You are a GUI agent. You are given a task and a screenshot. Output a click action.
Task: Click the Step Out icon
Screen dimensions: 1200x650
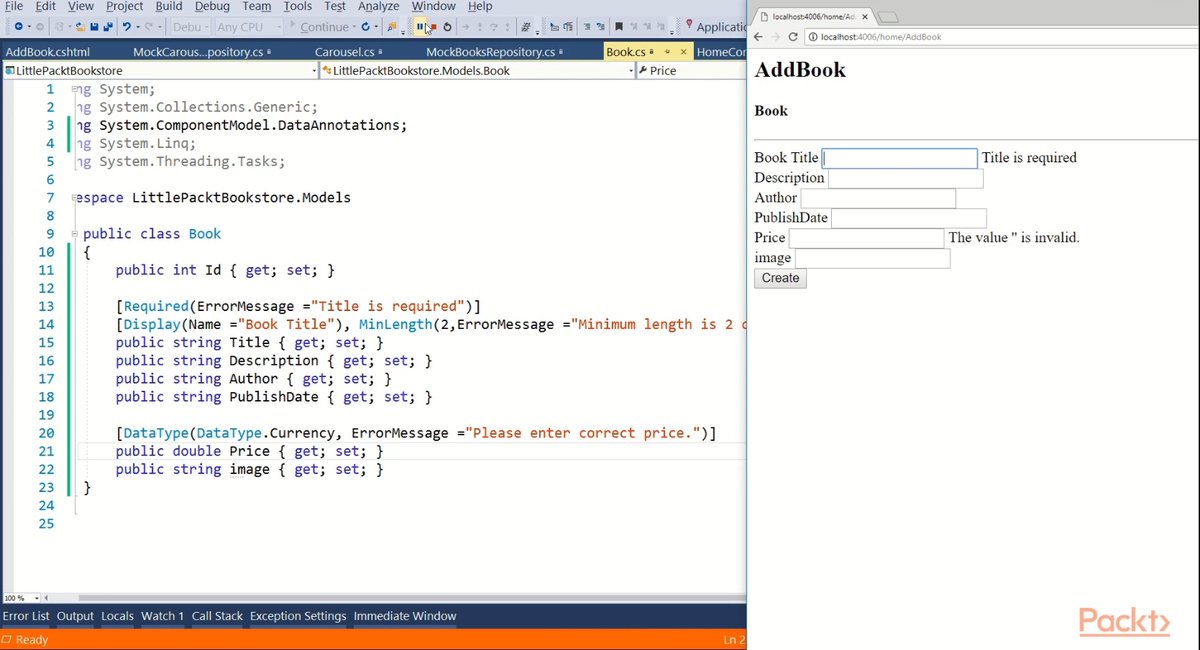click(507, 27)
